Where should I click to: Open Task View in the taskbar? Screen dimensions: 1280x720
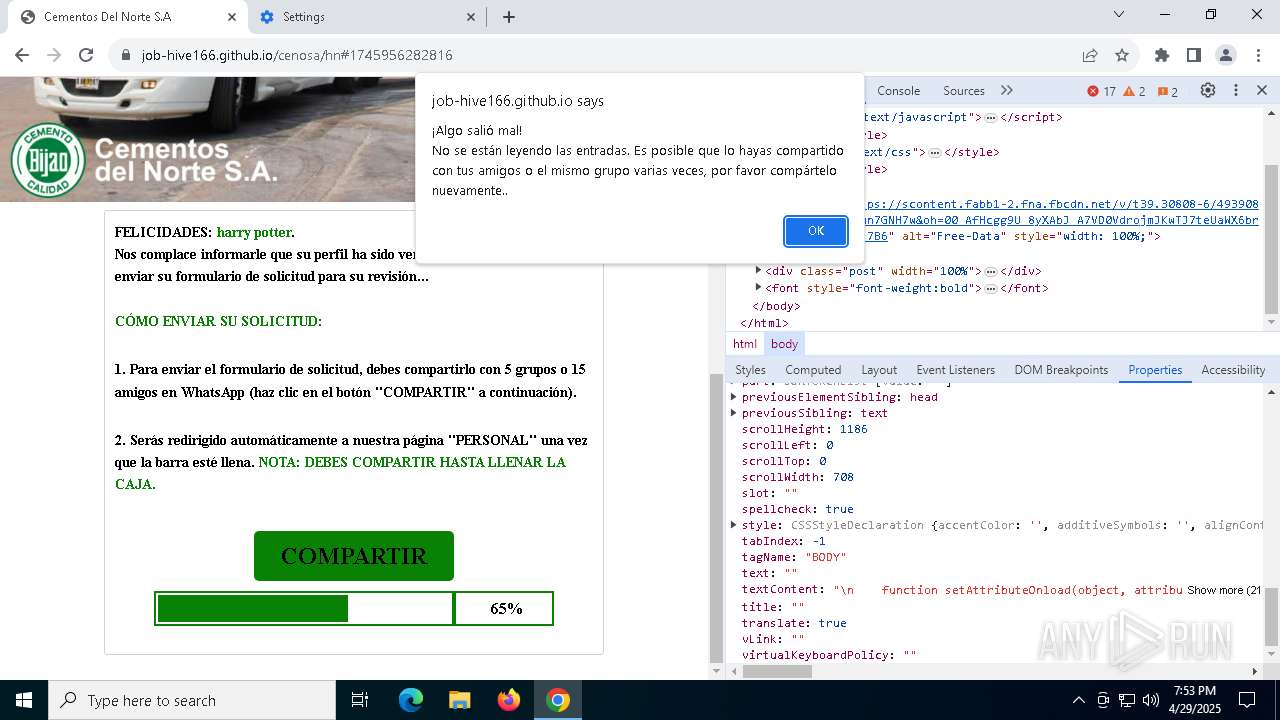[x=360, y=700]
